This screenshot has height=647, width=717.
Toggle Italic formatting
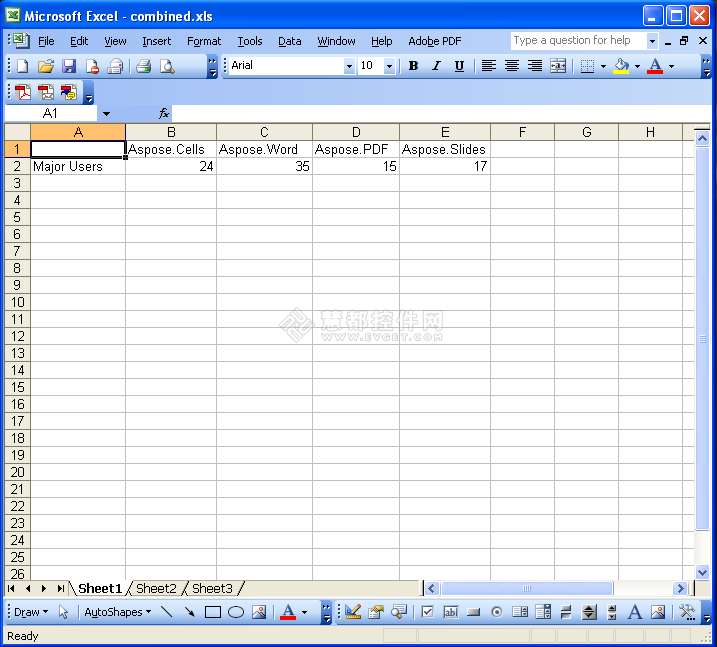[x=436, y=66]
